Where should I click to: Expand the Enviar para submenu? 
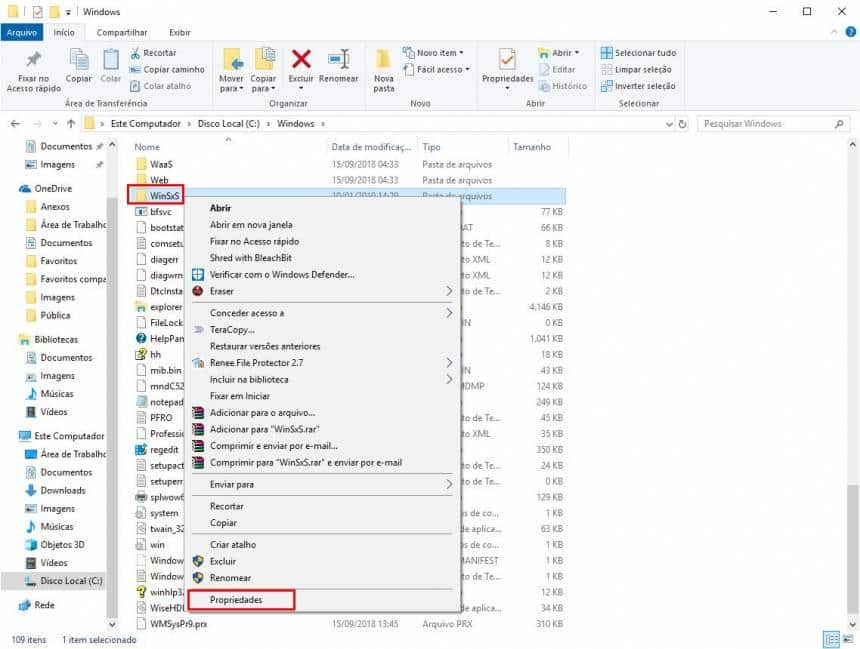[324, 484]
